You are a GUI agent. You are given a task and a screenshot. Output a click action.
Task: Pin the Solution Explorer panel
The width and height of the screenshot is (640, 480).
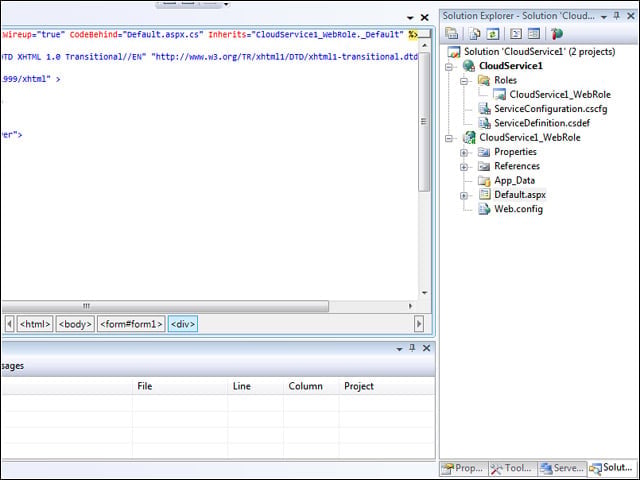(617, 16)
